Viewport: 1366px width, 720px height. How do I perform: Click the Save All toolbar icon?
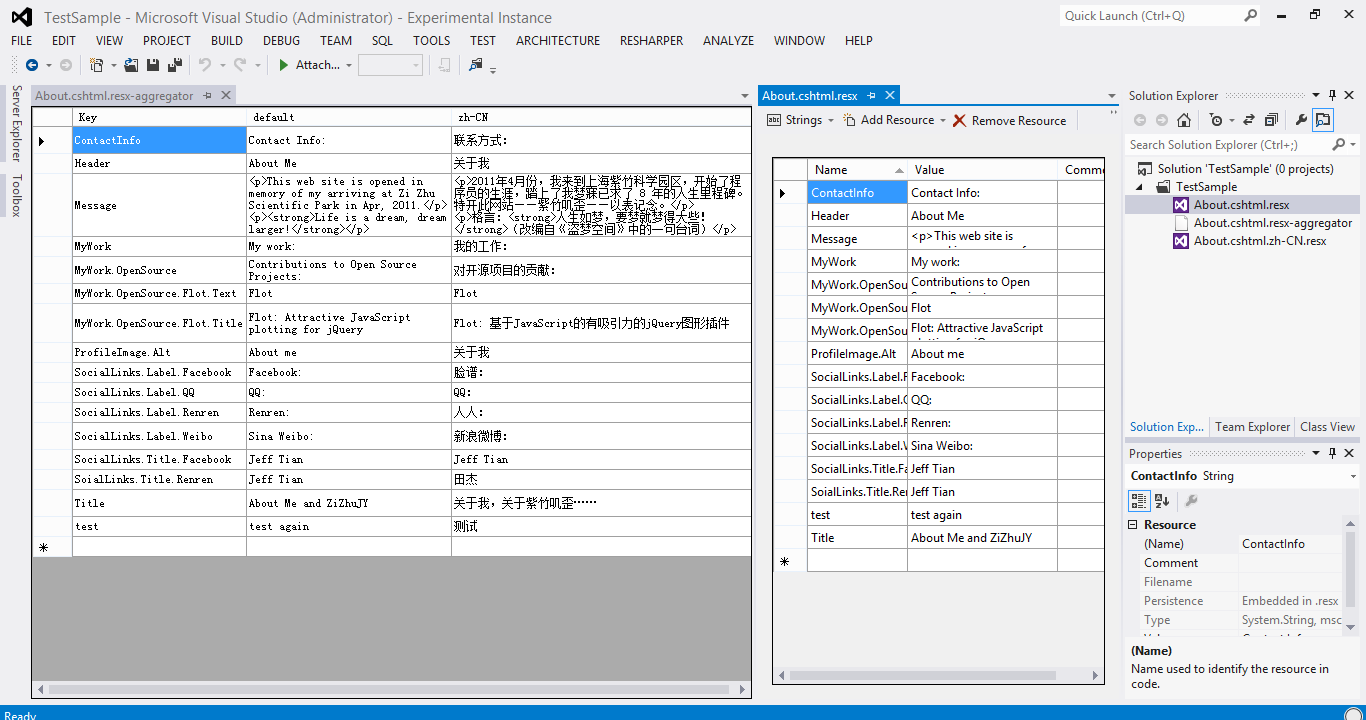(175, 65)
